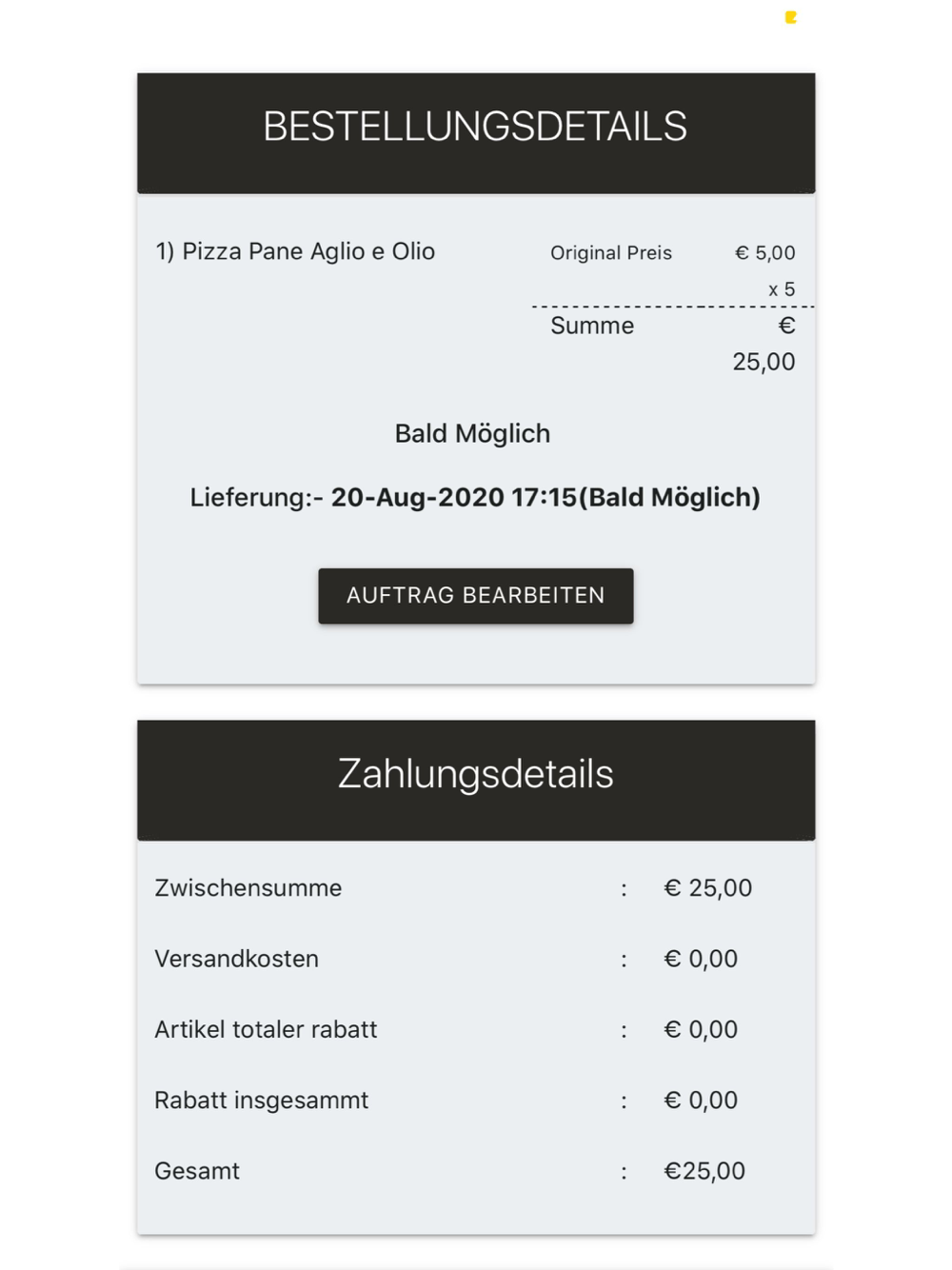This screenshot has width=952, height=1270.
Task: Click the Gesamt €25,00 total
Action: (x=704, y=1171)
